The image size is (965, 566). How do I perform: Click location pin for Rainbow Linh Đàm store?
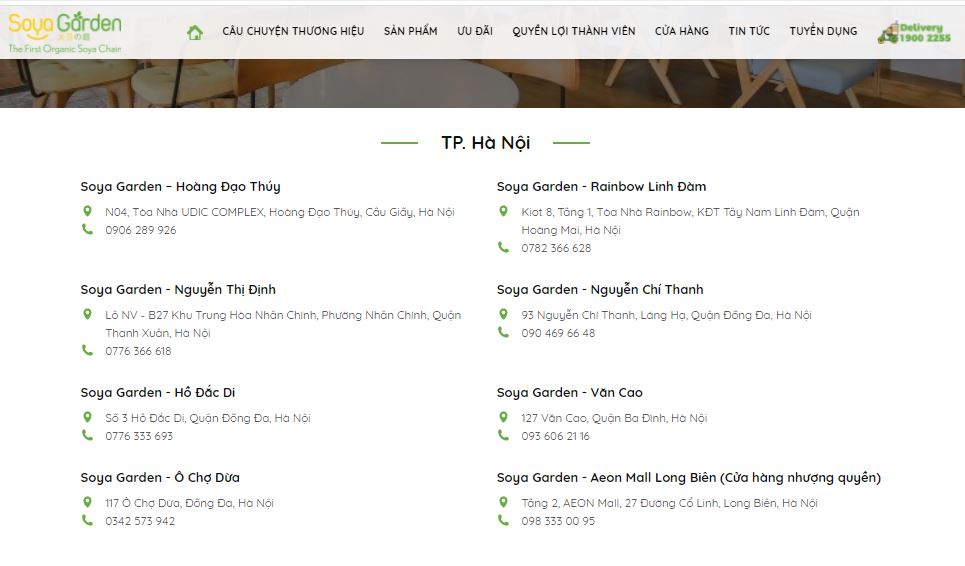pyautogui.click(x=503, y=211)
